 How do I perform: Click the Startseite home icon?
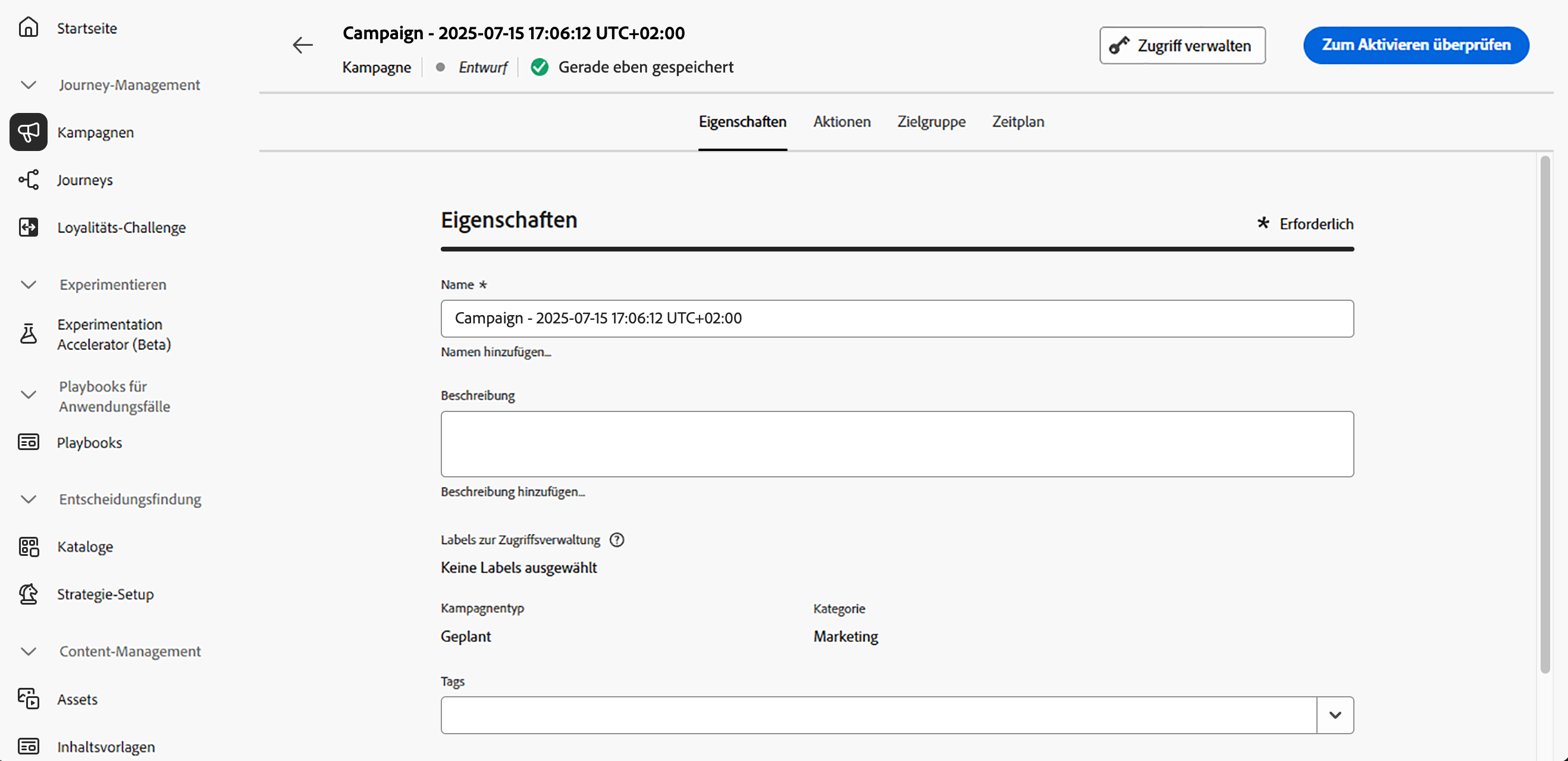(28, 27)
